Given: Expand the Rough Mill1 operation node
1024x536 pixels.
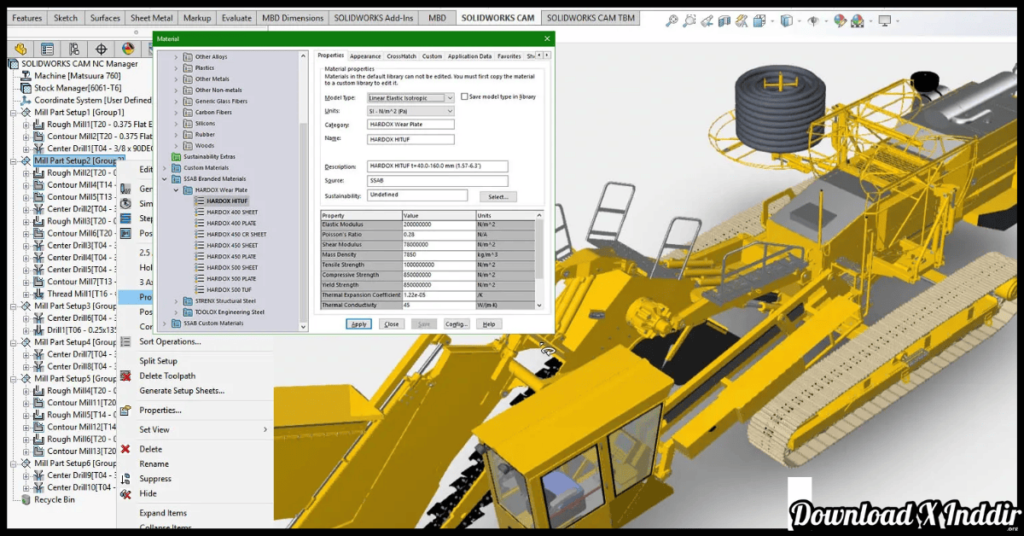Looking at the screenshot, I should (x=25, y=124).
